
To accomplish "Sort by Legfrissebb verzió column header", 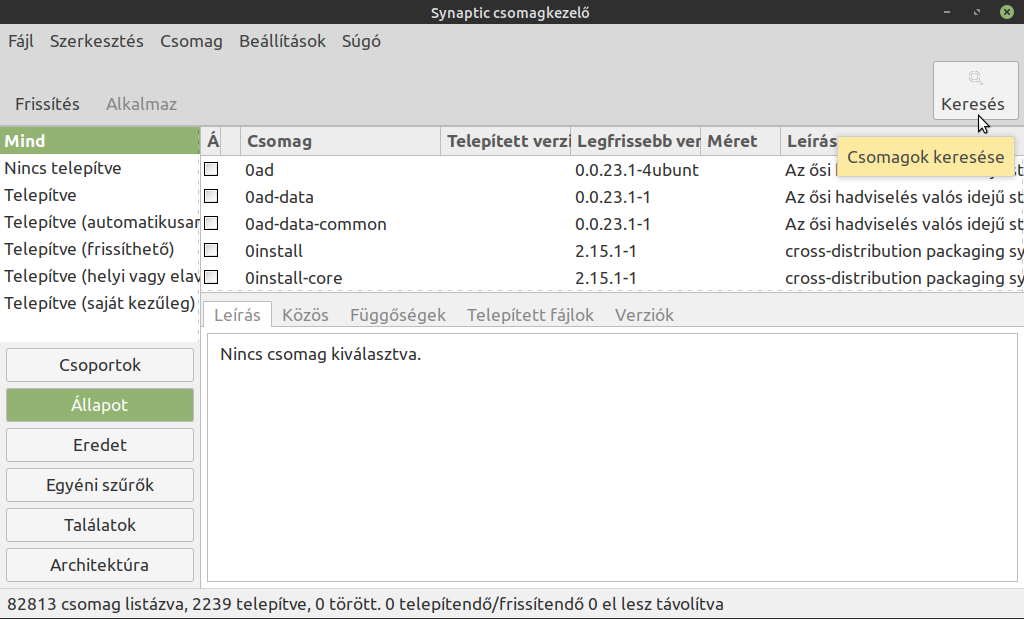I will [x=635, y=141].
